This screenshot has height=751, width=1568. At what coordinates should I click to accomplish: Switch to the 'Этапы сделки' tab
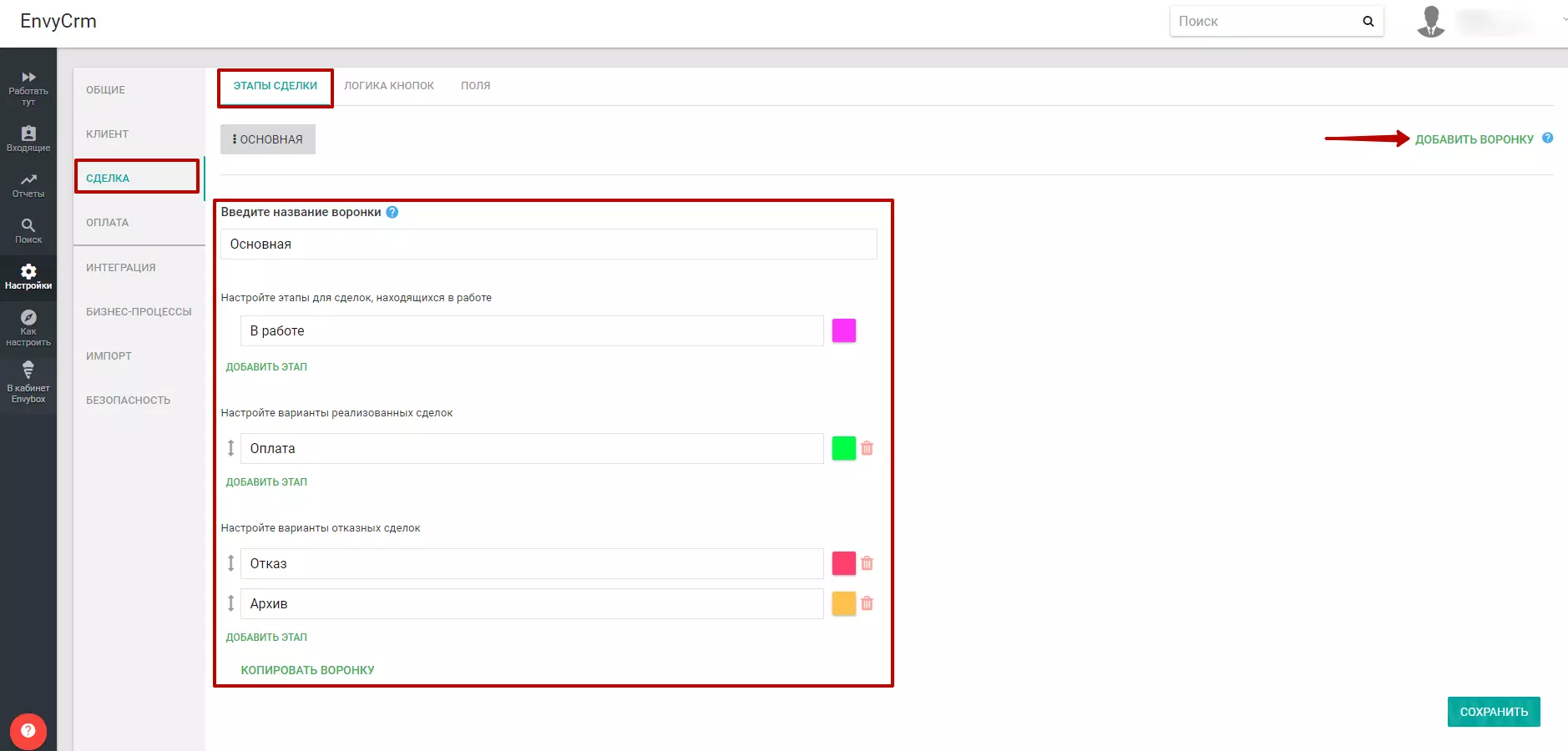[x=276, y=86]
